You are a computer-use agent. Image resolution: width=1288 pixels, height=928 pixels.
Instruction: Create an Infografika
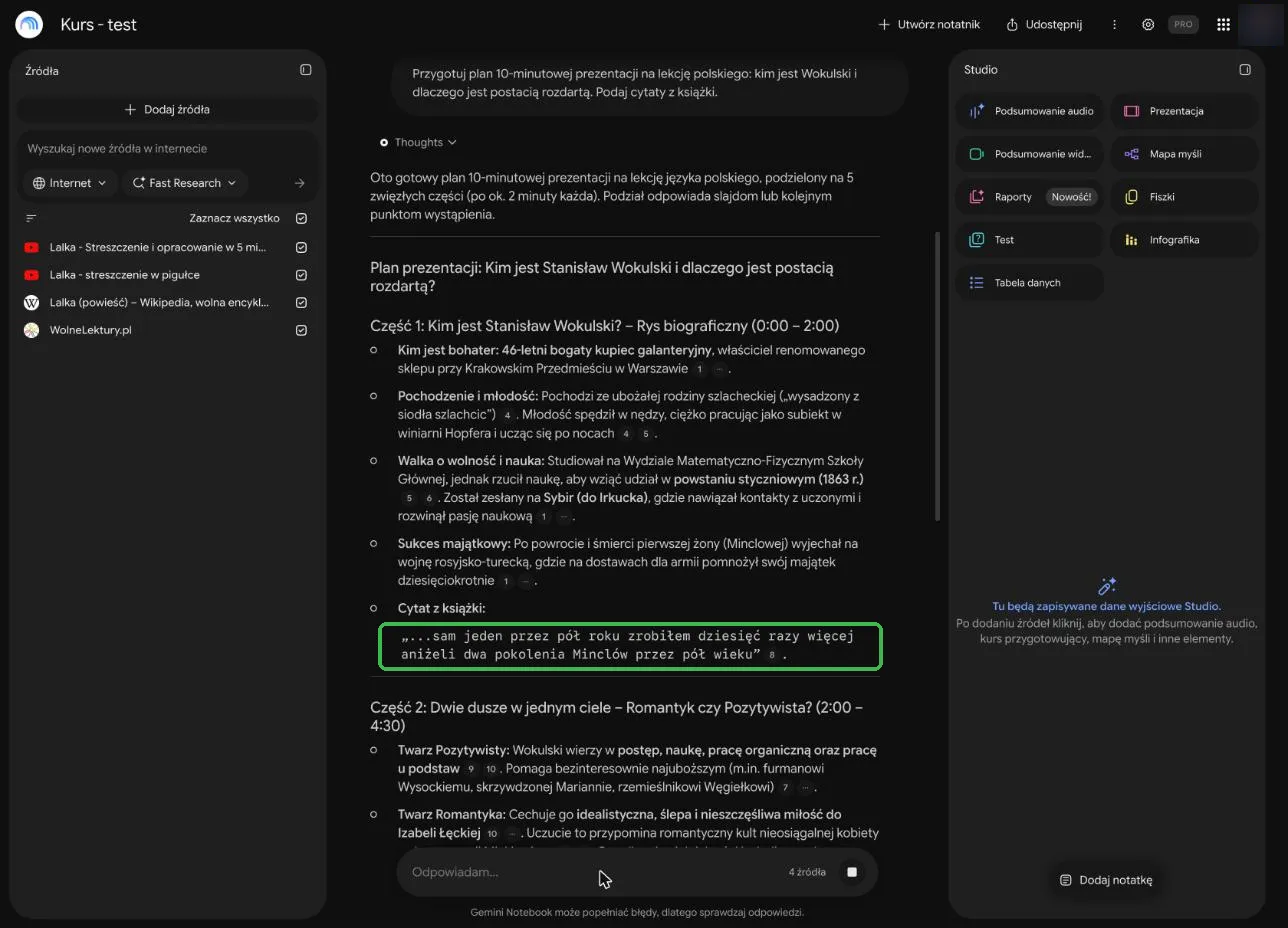click(1185, 240)
